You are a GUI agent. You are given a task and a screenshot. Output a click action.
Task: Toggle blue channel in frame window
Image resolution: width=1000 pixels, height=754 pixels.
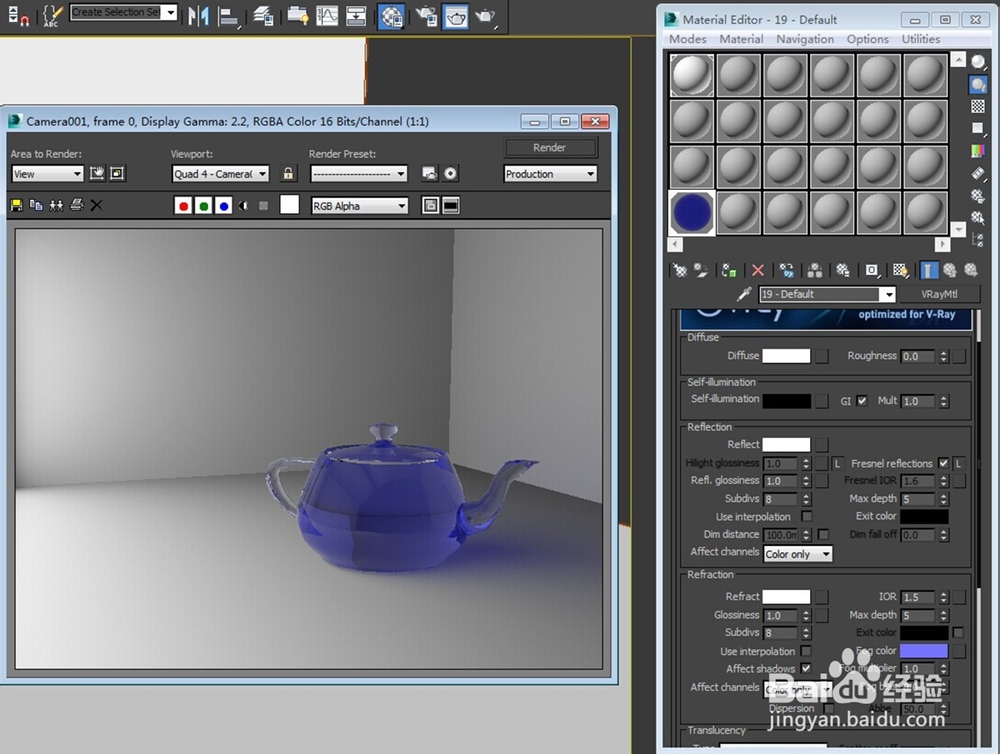click(224, 205)
